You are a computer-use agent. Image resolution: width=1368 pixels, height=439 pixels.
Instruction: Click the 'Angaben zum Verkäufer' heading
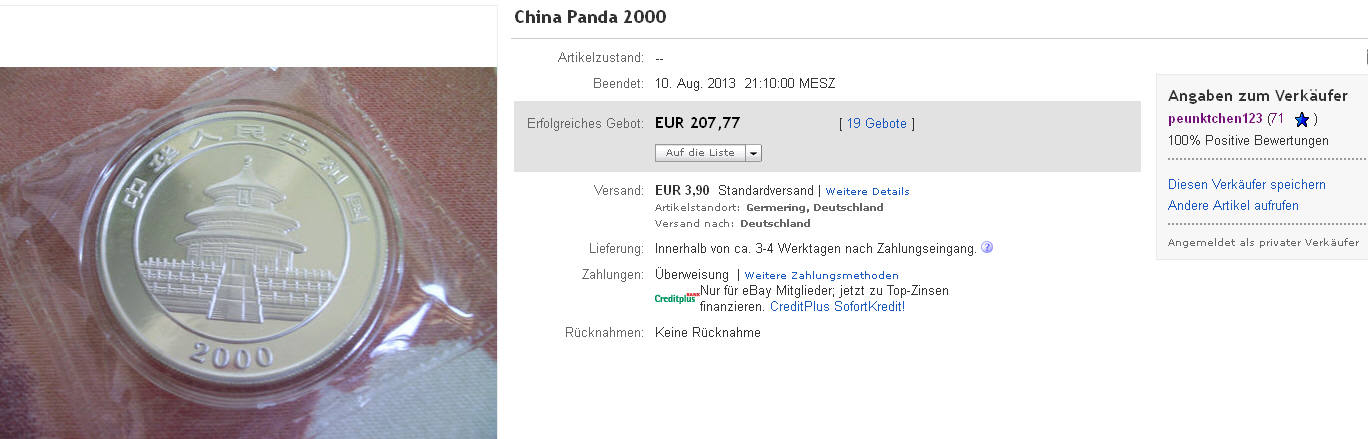click(x=1258, y=96)
